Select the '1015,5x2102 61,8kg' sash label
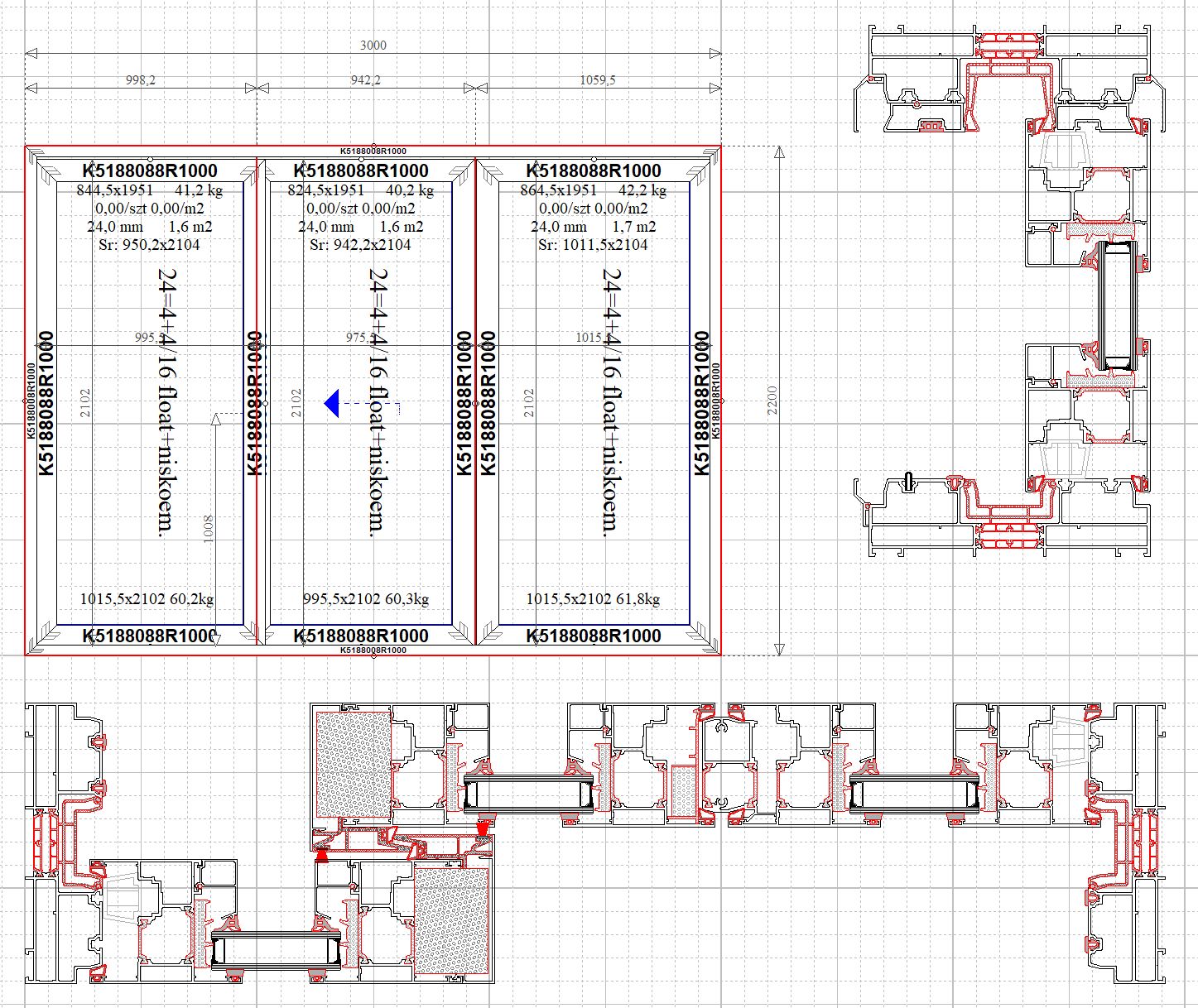Viewport: 1198px width, 1008px height. (x=593, y=599)
